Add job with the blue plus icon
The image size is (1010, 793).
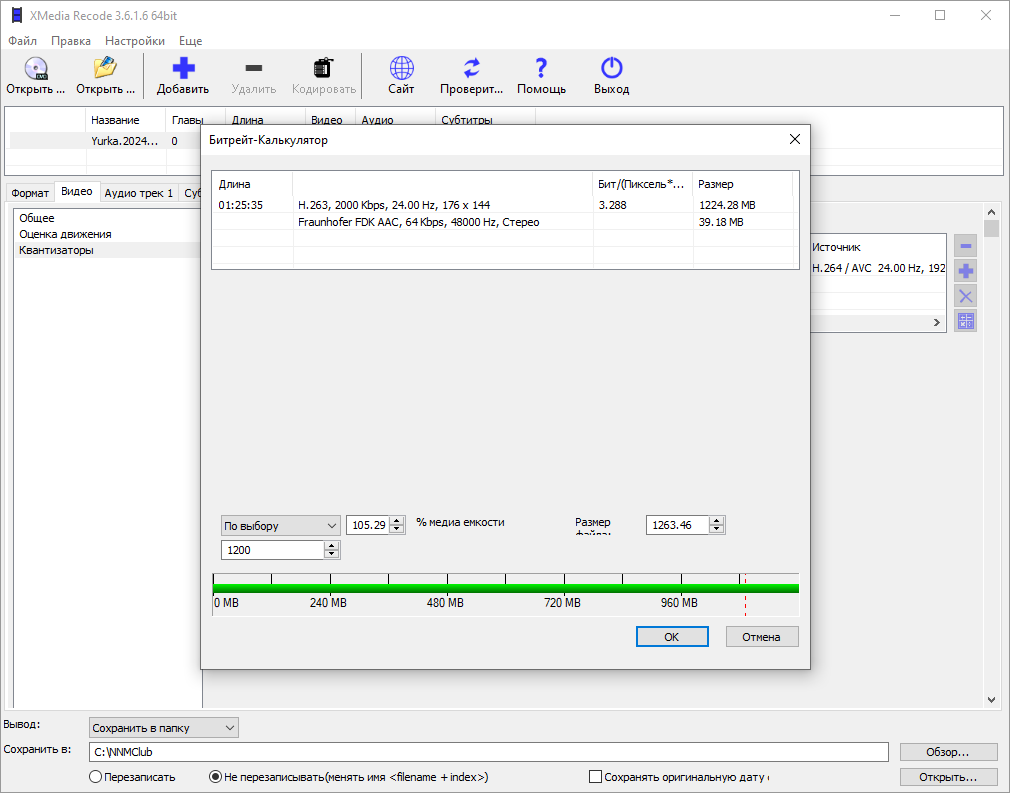coord(183,68)
